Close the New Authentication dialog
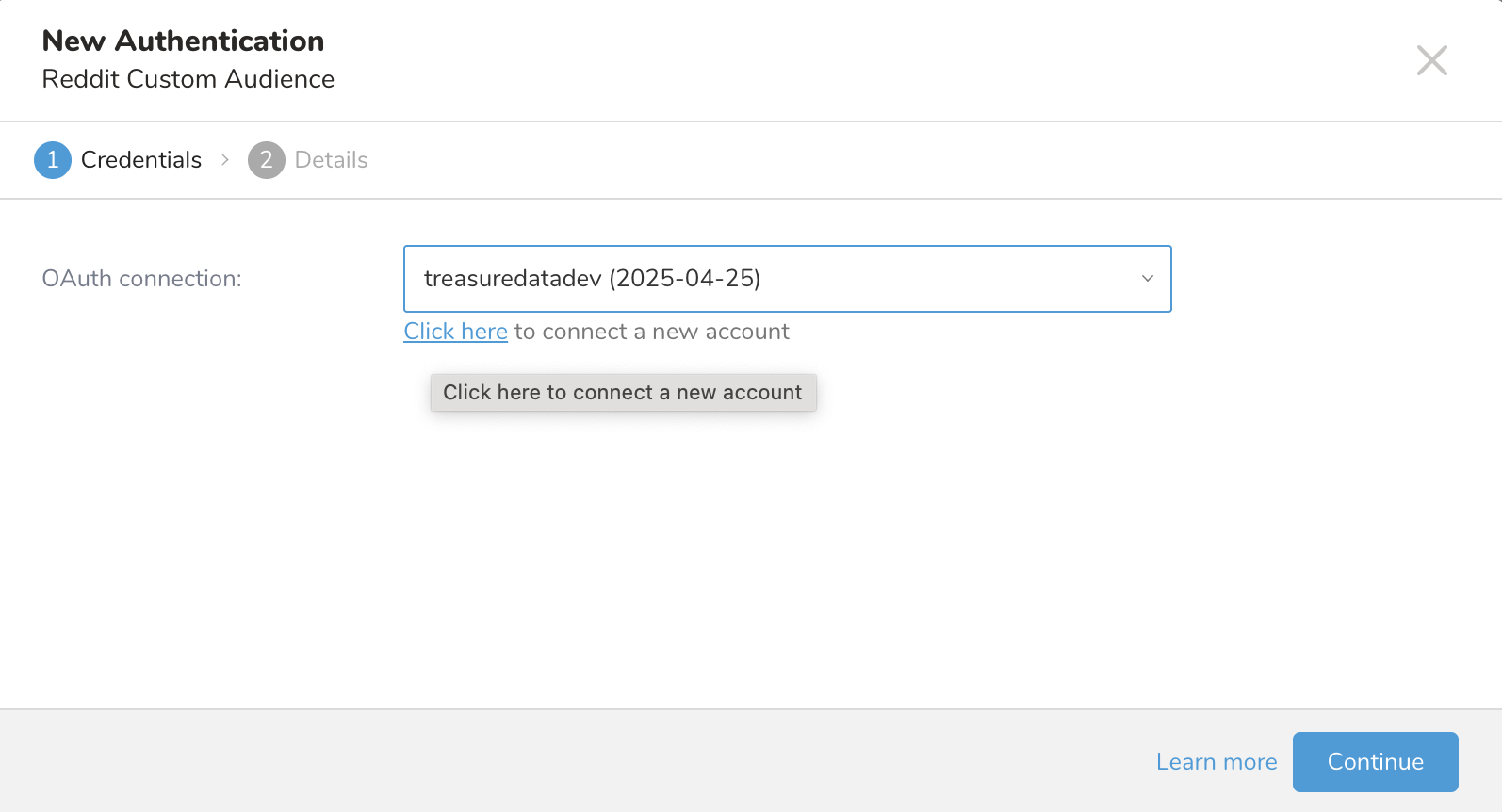This screenshot has width=1502, height=812. click(x=1431, y=60)
